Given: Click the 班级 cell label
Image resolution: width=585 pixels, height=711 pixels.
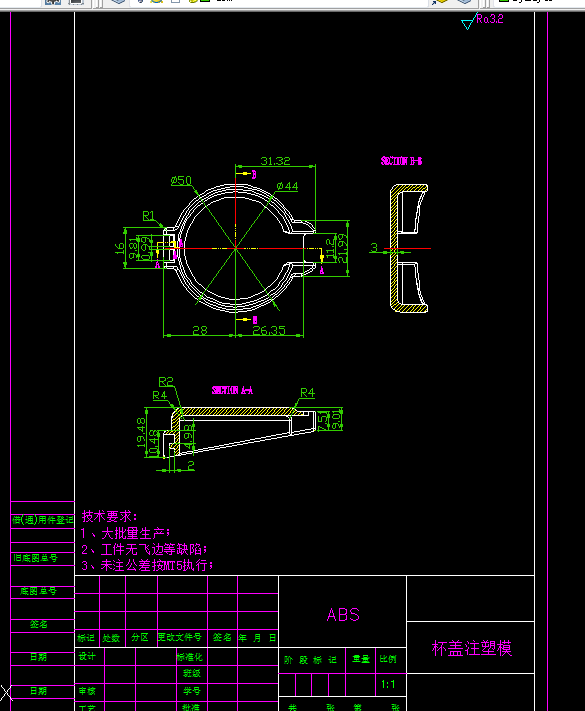Looking at the screenshot, I should 192,673.
